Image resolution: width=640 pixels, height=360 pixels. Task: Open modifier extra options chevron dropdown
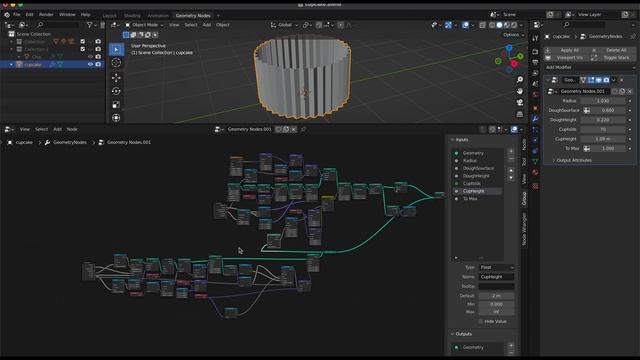pos(613,80)
